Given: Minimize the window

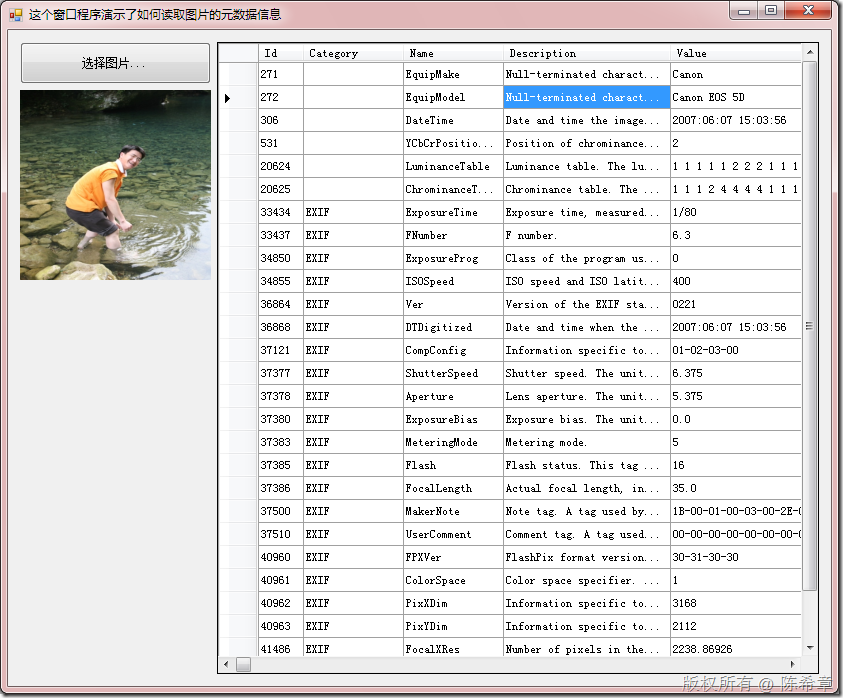Looking at the screenshot, I should 744,11.
